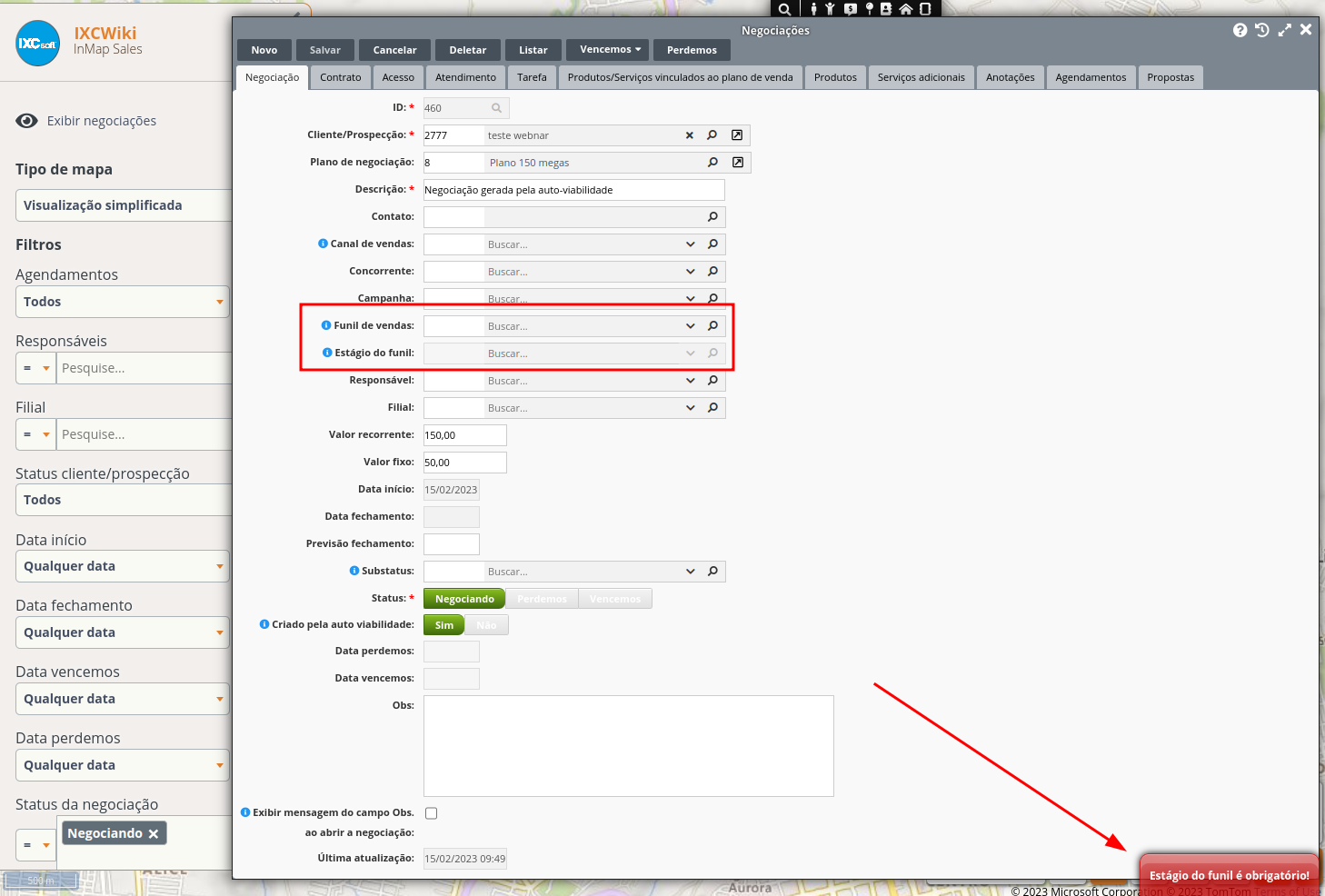Click the Deletar button
The width and height of the screenshot is (1325, 896).
pyautogui.click(x=467, y=50)
